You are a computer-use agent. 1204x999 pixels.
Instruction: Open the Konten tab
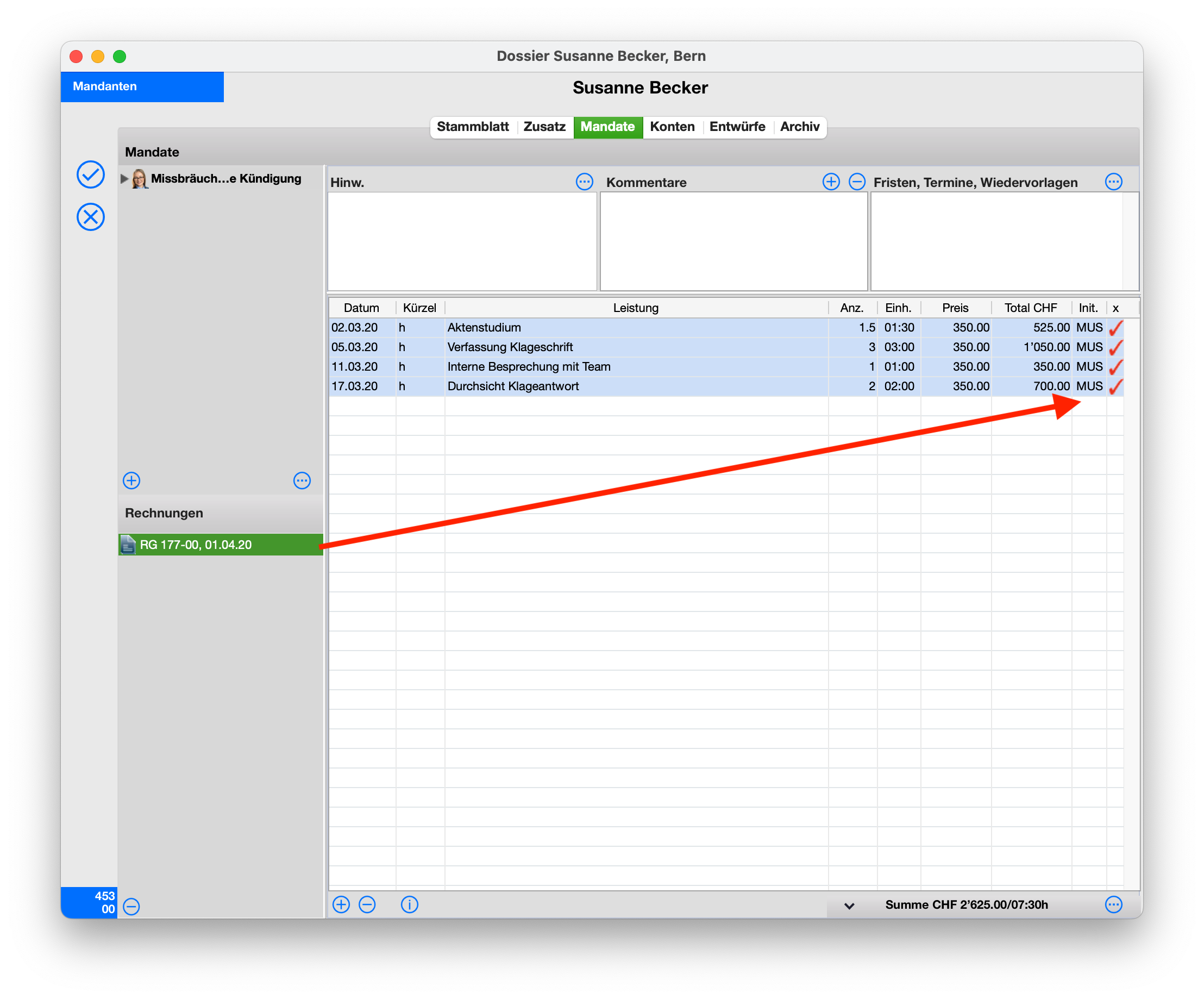pos(672,127)
